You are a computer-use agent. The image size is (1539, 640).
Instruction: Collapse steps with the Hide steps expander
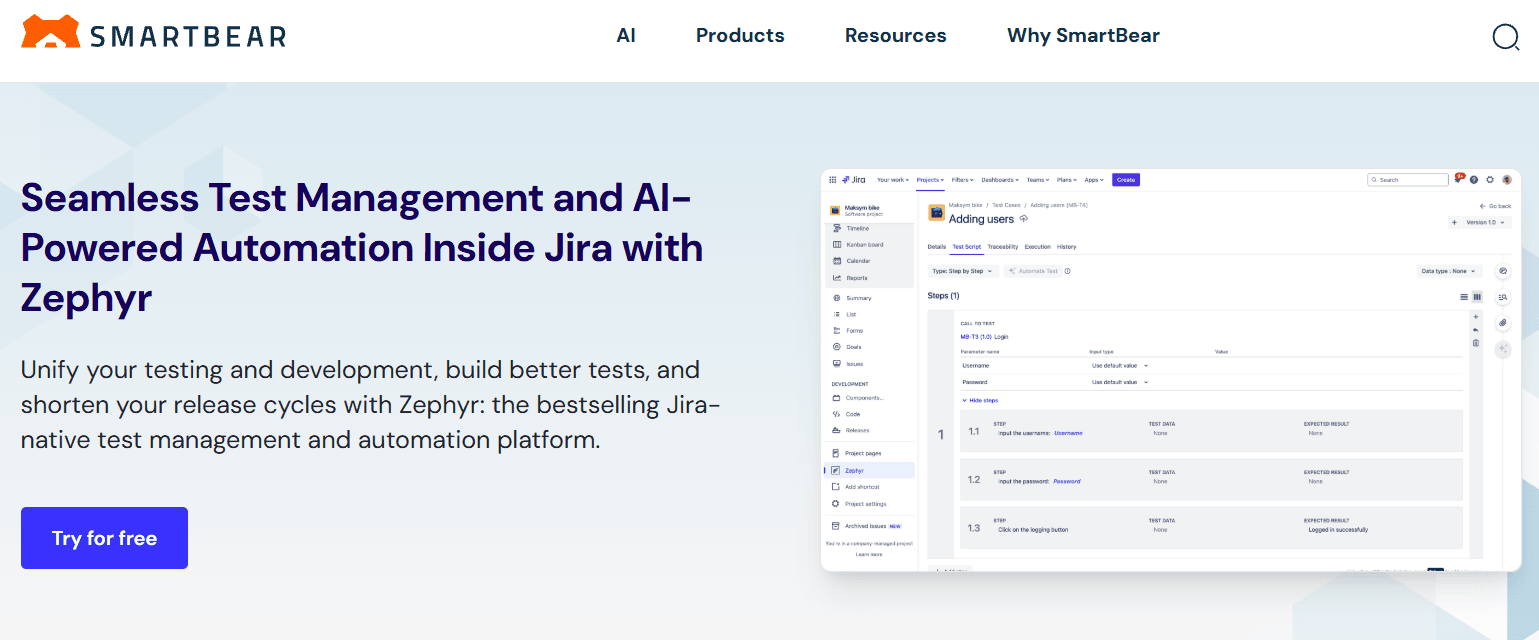coord(980,400)
